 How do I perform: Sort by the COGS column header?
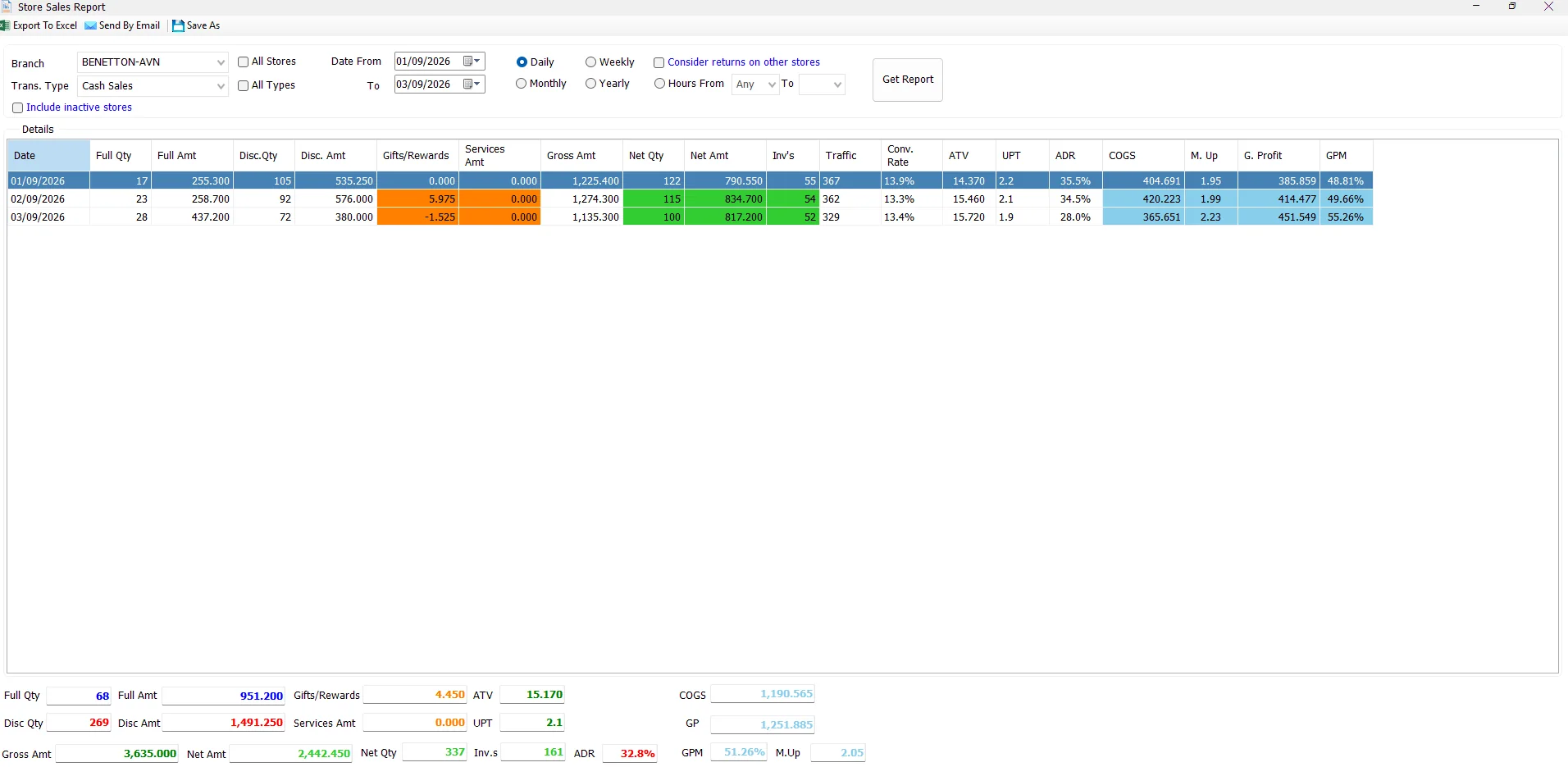pos(1143,156)
